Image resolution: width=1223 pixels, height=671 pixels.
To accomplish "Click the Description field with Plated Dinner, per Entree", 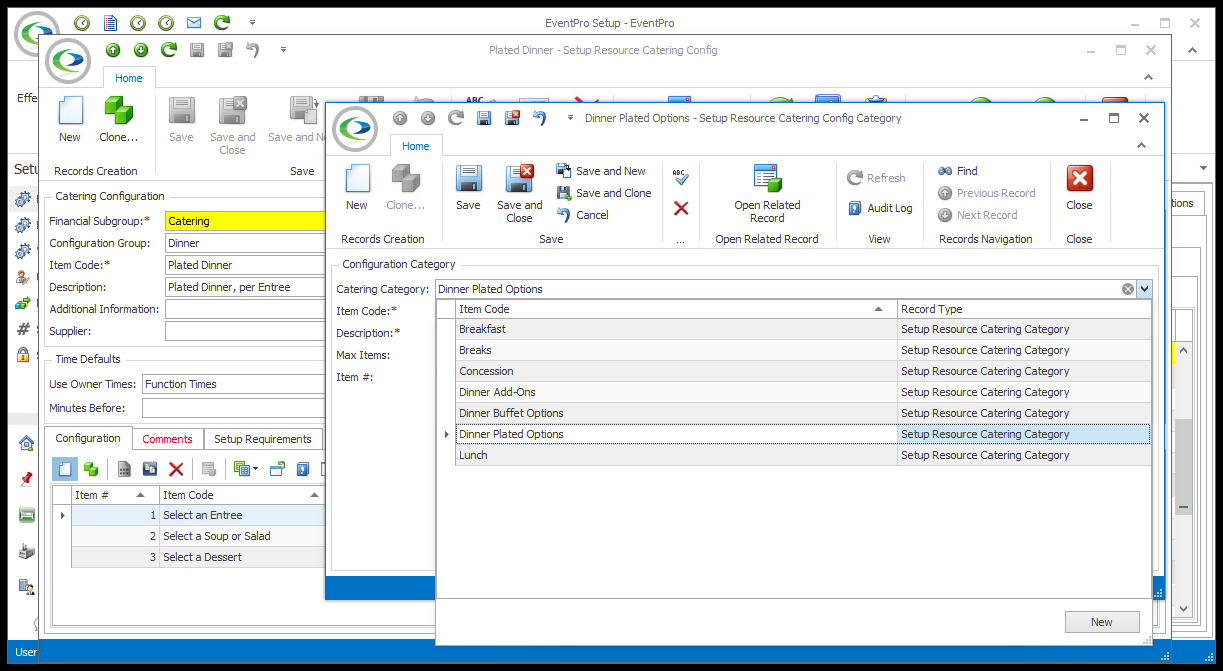I will tap(245, 287).
